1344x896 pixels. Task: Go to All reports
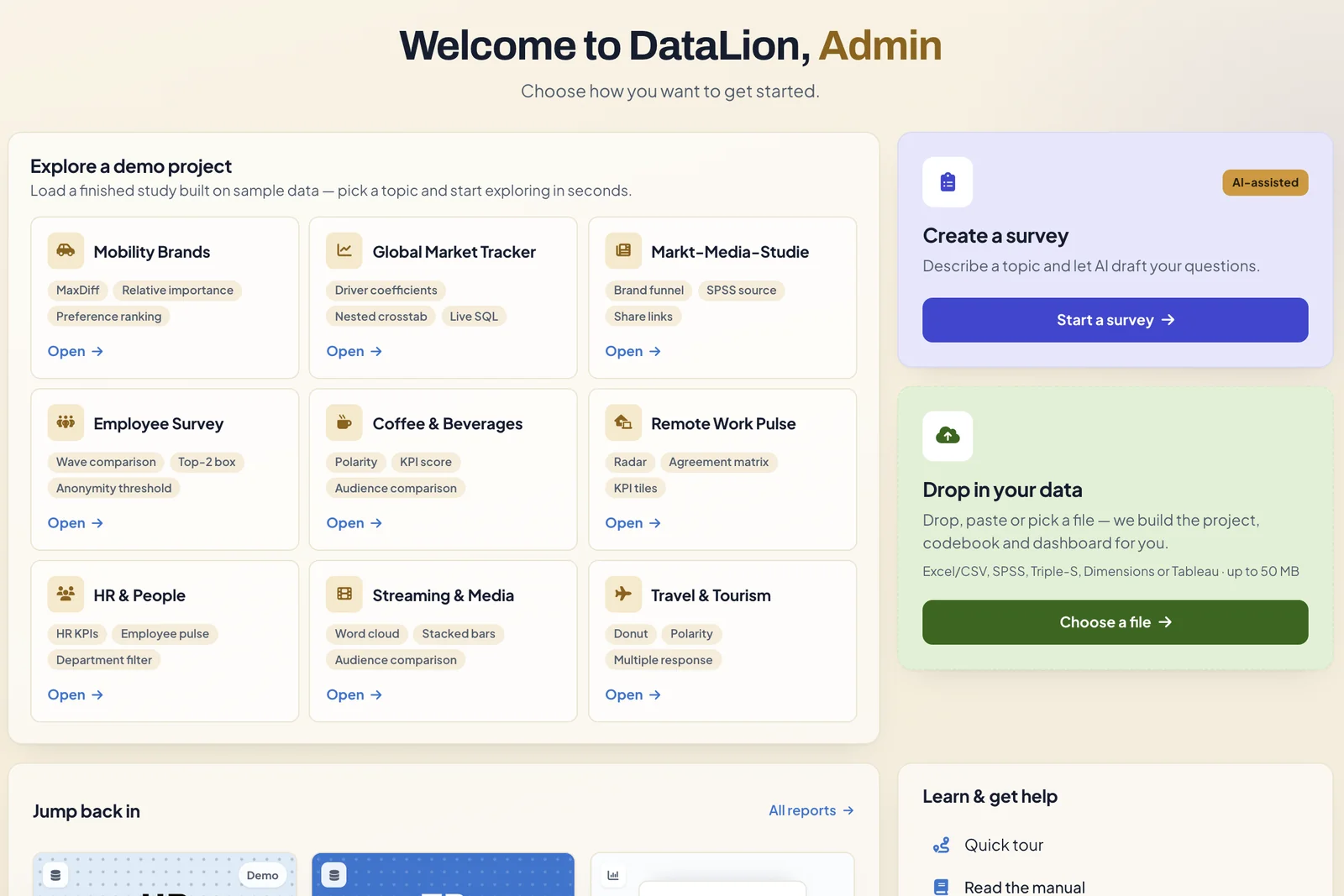click(811, 810)
